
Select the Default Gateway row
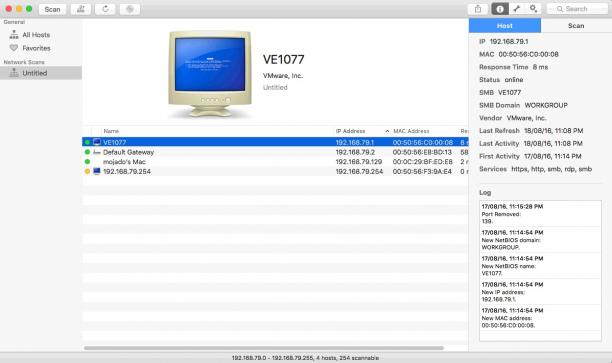click(275, 152)
